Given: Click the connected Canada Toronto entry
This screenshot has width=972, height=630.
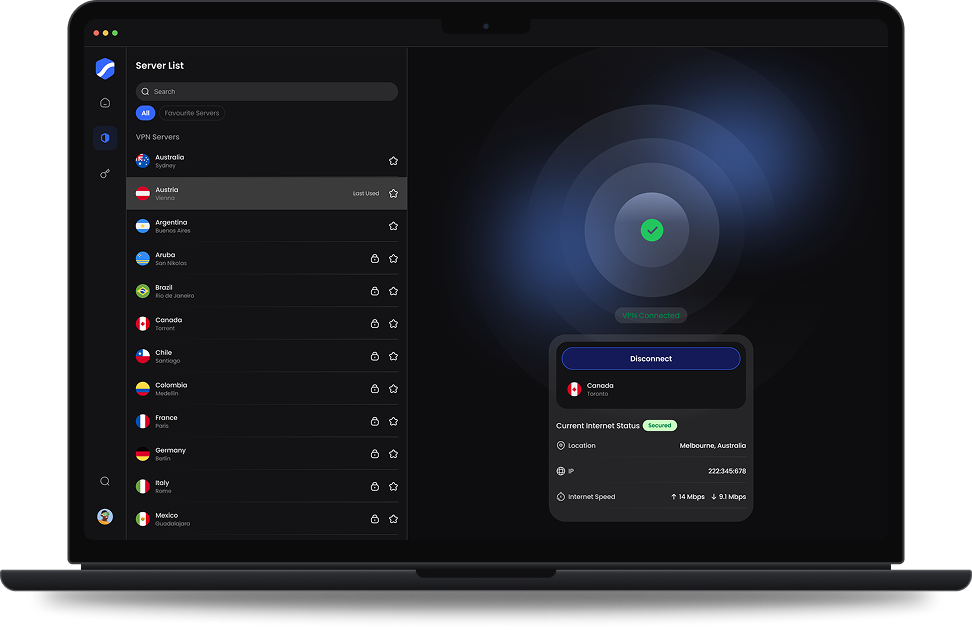Looking at the screenshot, I should (x=651, y=389).
